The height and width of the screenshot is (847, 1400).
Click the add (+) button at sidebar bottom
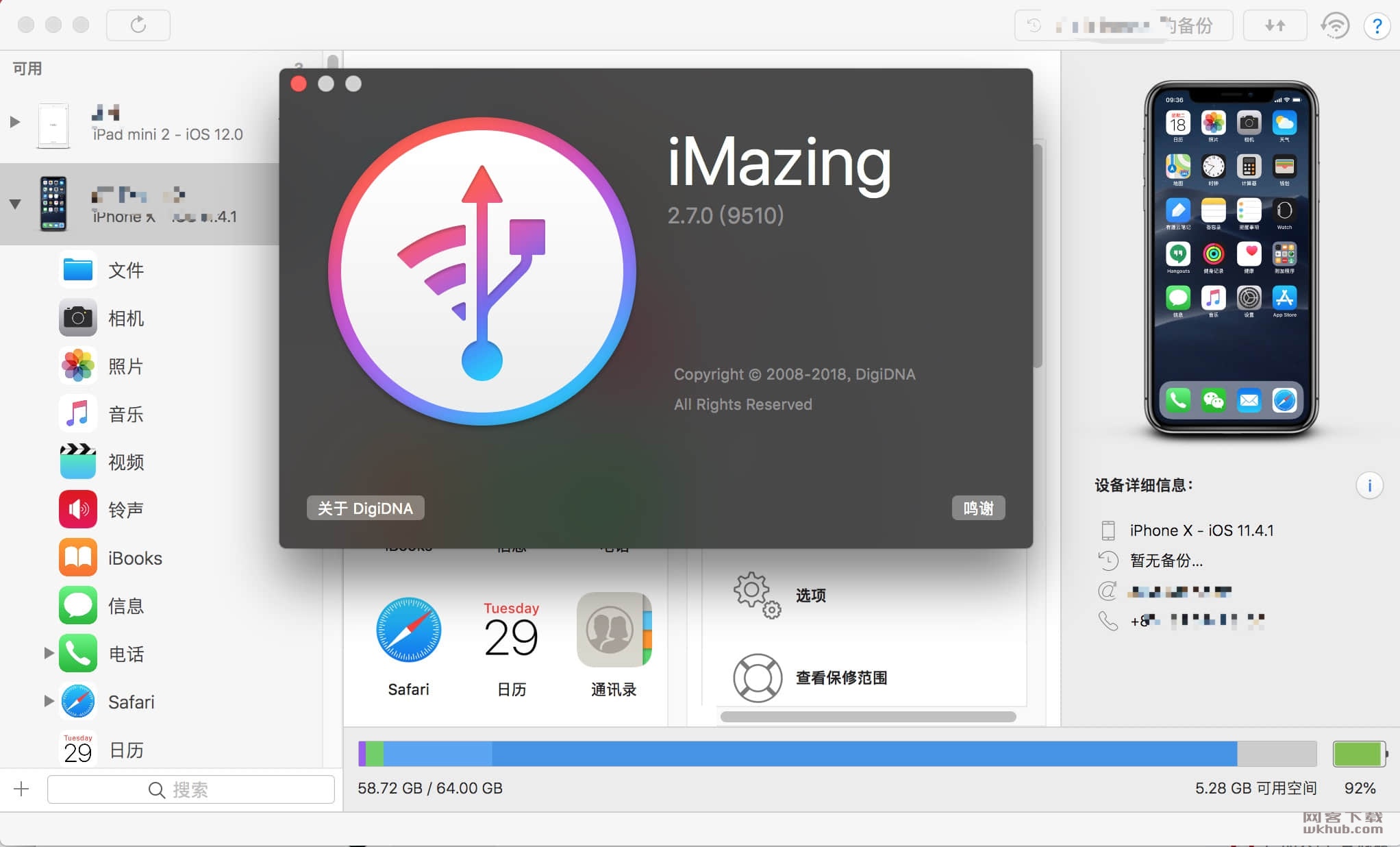[x=21, y=789]
